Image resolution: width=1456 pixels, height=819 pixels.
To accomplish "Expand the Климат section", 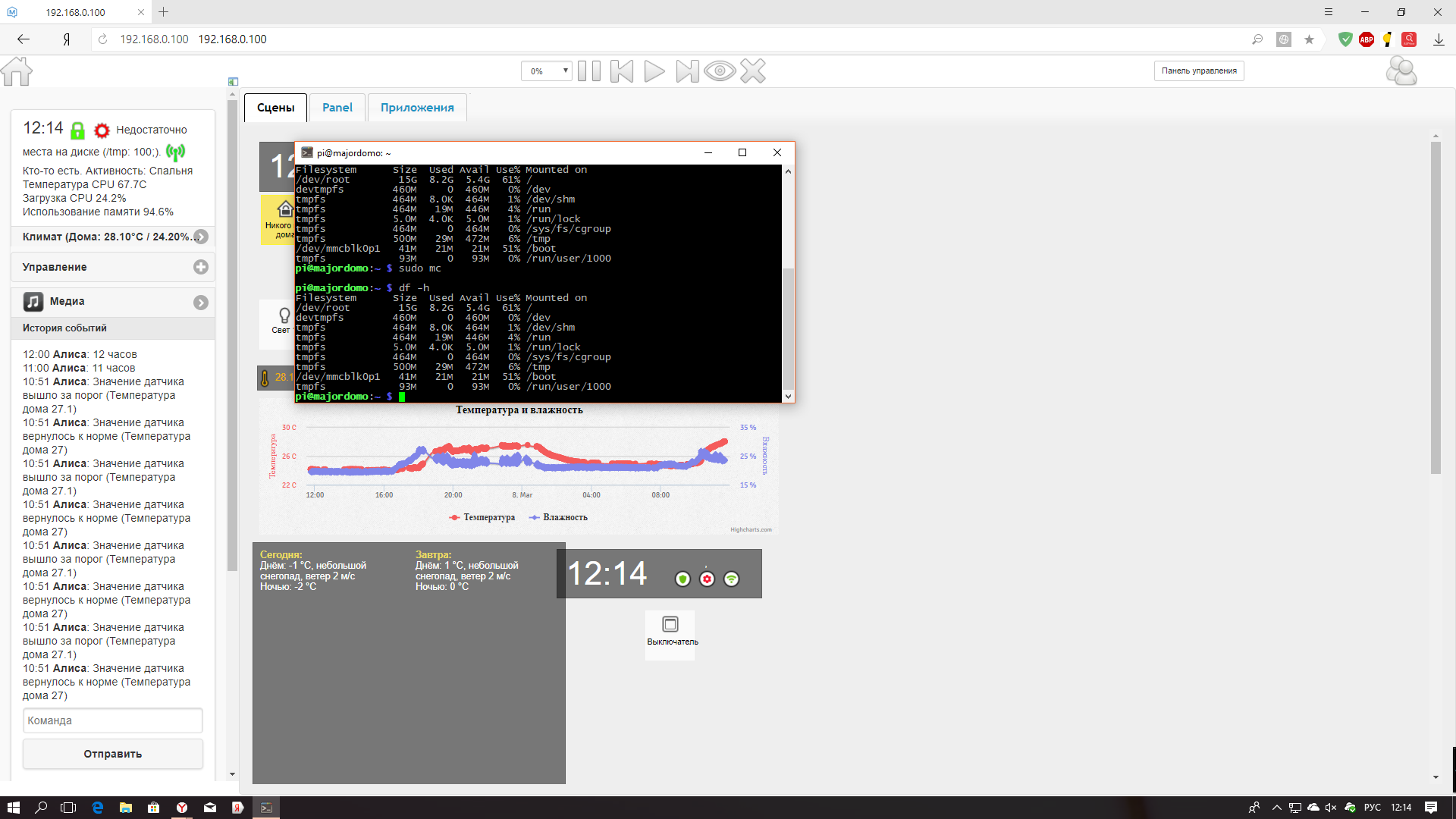I will [x=200, y=237].
